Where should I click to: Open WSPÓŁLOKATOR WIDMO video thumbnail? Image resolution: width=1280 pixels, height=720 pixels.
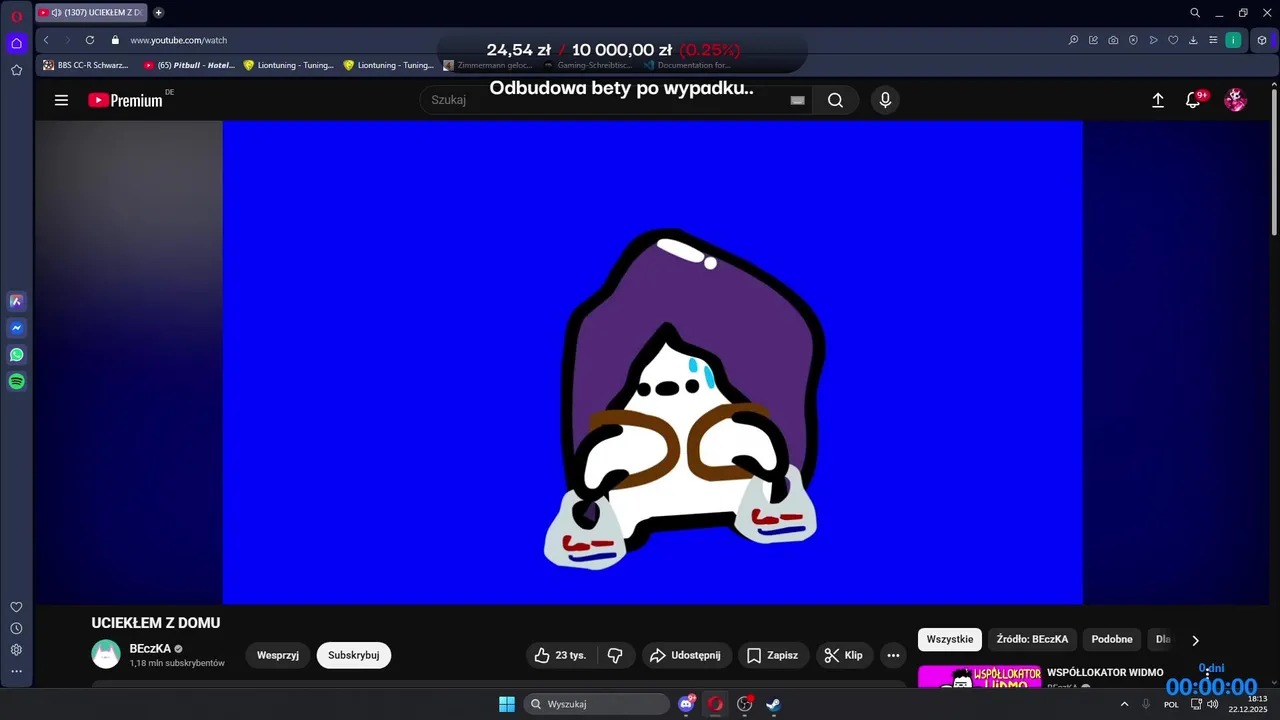[979, 677]
